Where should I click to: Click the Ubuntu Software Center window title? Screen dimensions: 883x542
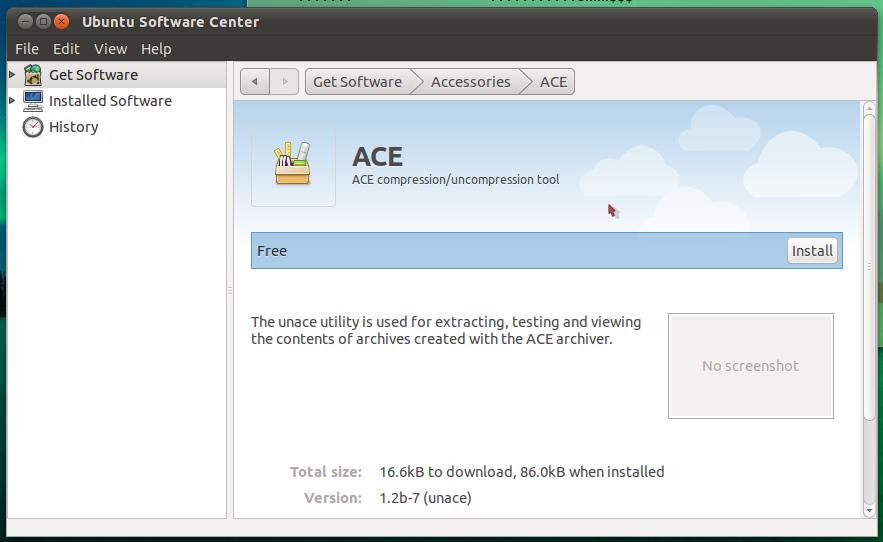(x=171, y=22)
